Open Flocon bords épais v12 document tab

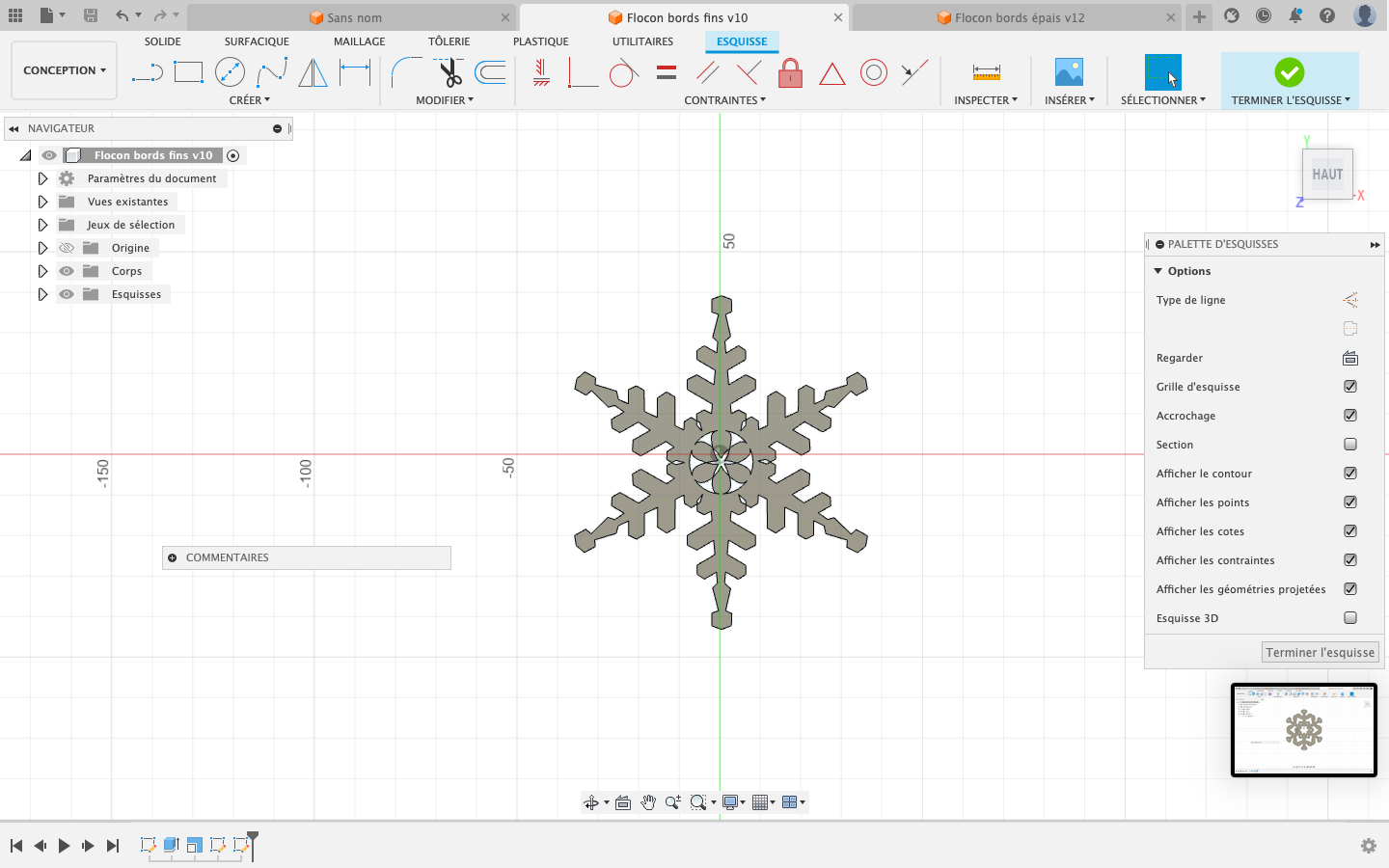(1017, 17)
